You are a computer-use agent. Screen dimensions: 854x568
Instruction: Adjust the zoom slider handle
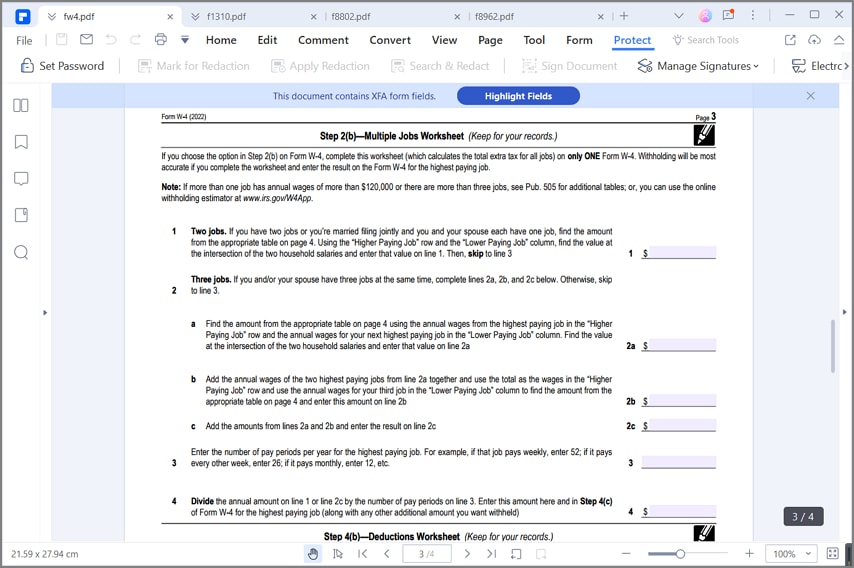click(x=680, y=554)
